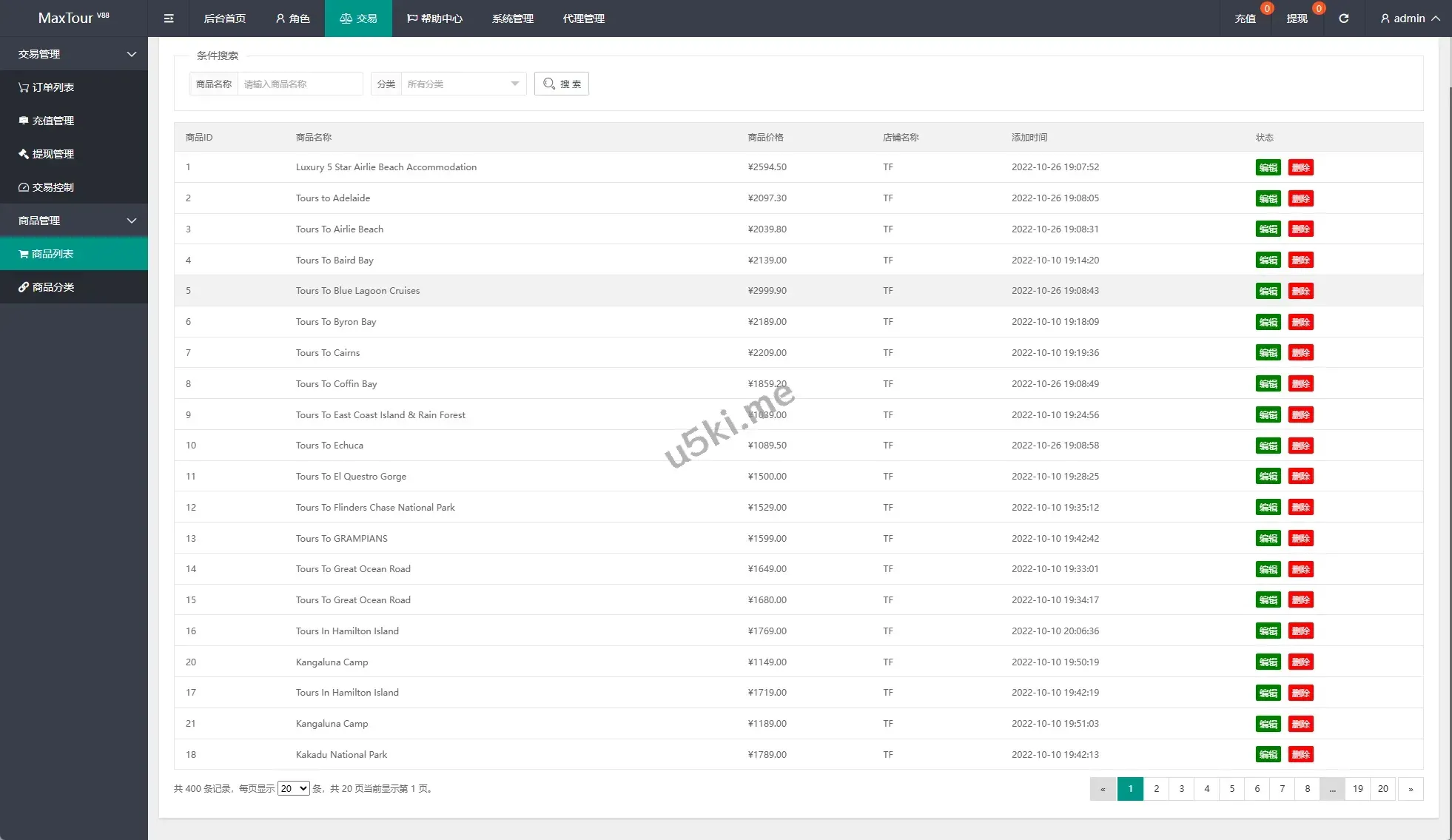Click the 提现 notification item in the header
Viewport: 1452px width, 840px height.
click(1297, 19)
